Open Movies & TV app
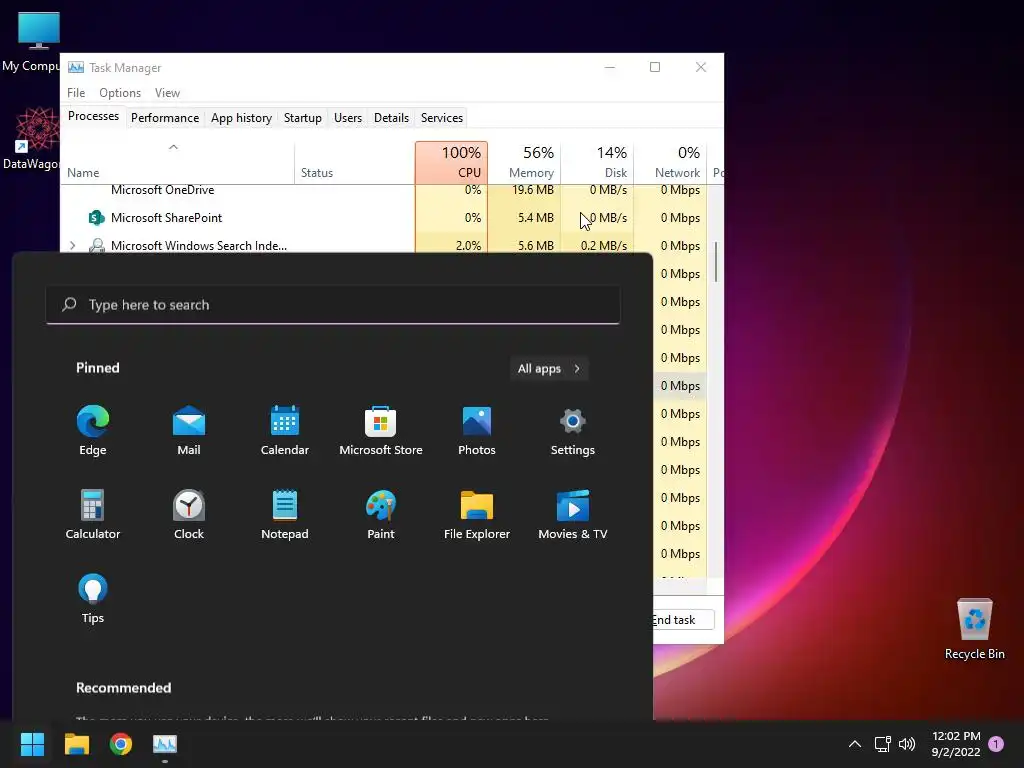Viewport: 1024px width, 768px height. 573,514
